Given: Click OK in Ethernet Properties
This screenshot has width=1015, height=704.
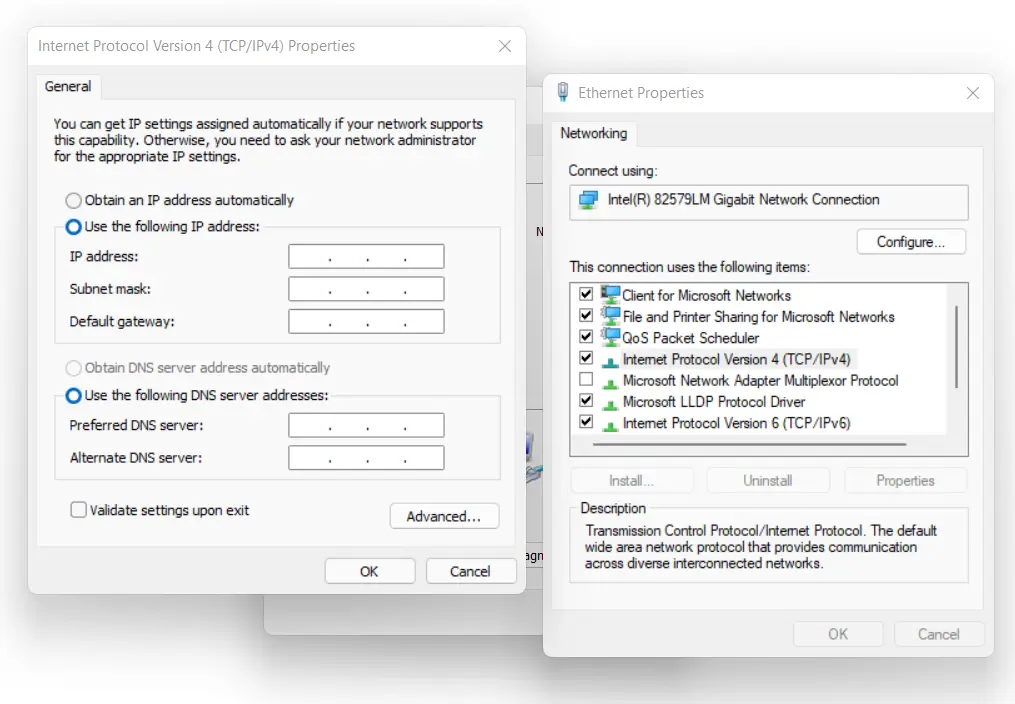Looking at the screenshot, I should coord(838,634).
